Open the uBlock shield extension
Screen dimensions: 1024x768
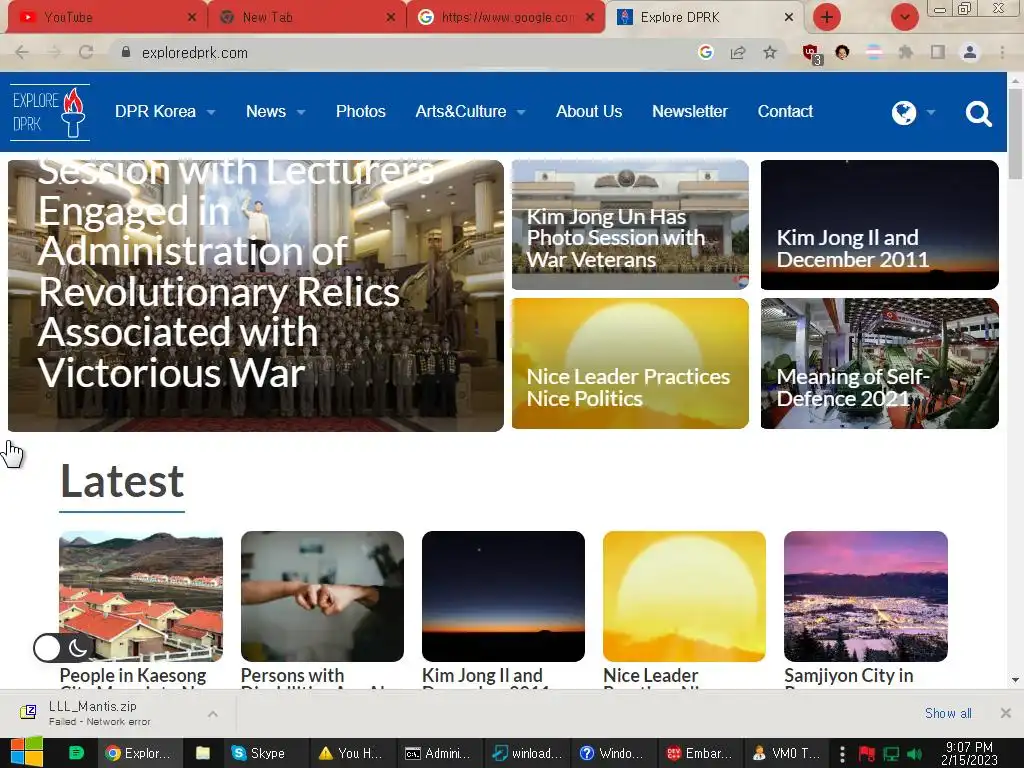[811, 54]
